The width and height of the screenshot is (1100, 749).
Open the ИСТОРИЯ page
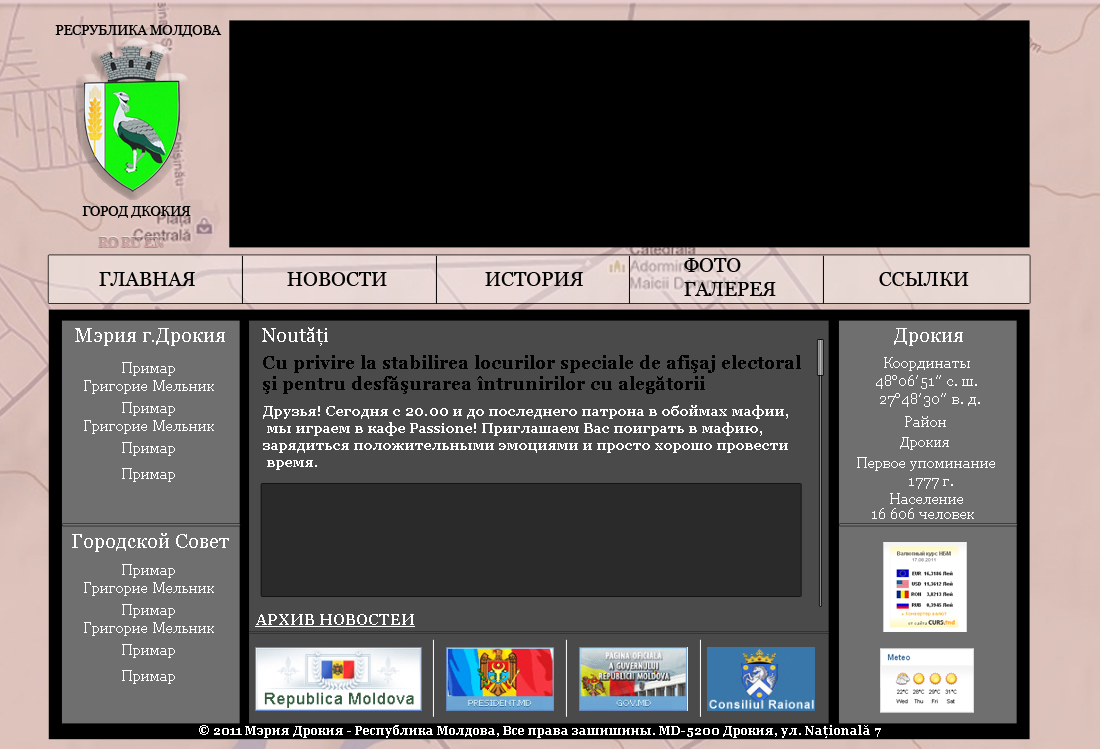pyautogui.click(x=533, y=279)
